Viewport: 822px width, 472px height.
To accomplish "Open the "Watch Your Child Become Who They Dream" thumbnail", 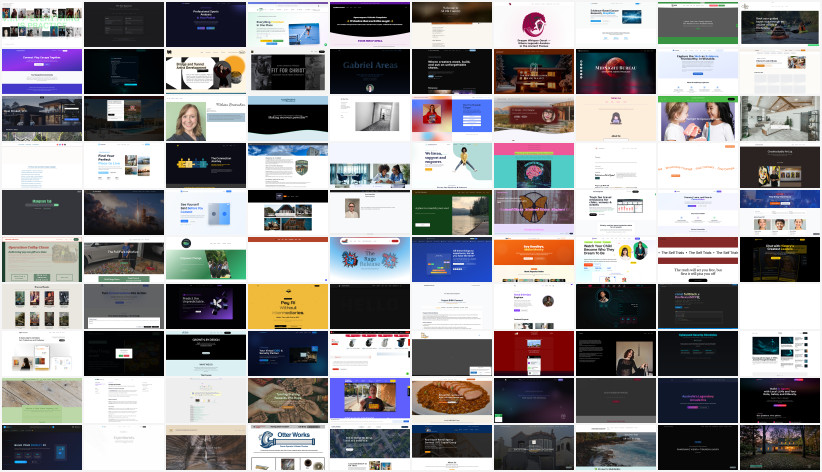I will point(616,260).
